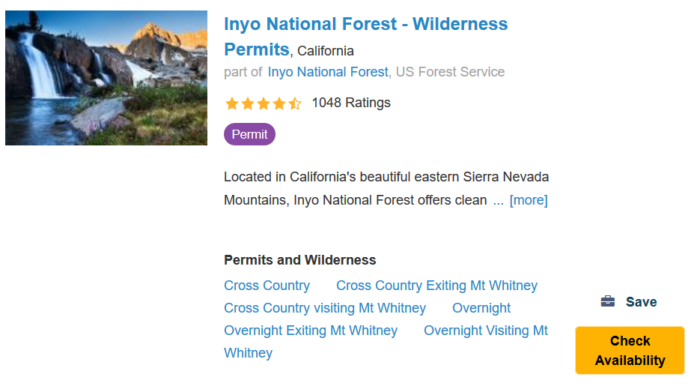Click the half-filled fifth rating star
The width and height of the screenshot is (700, 389).
pyautogui.click(x=295, y=104)
